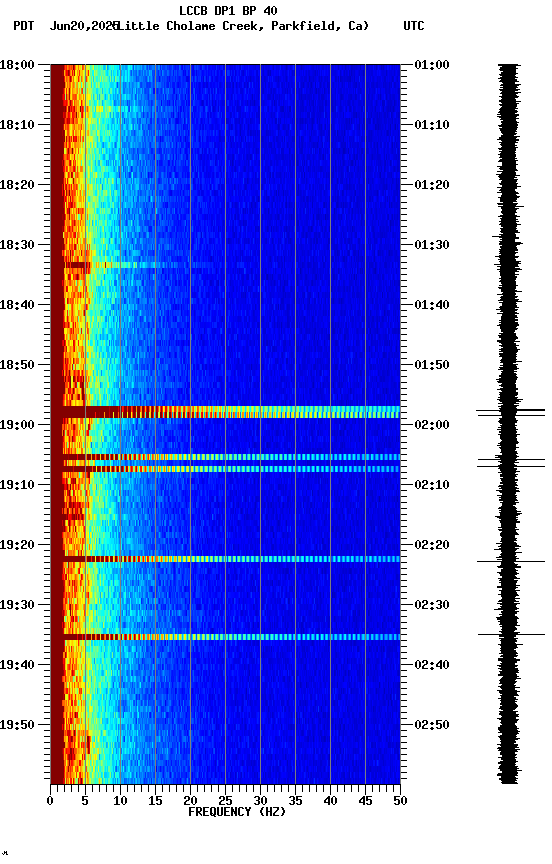Click the 01:30 UTC time label
This screenshot has width=552, height=864.
pyautogui.click(x=432, y=245)
